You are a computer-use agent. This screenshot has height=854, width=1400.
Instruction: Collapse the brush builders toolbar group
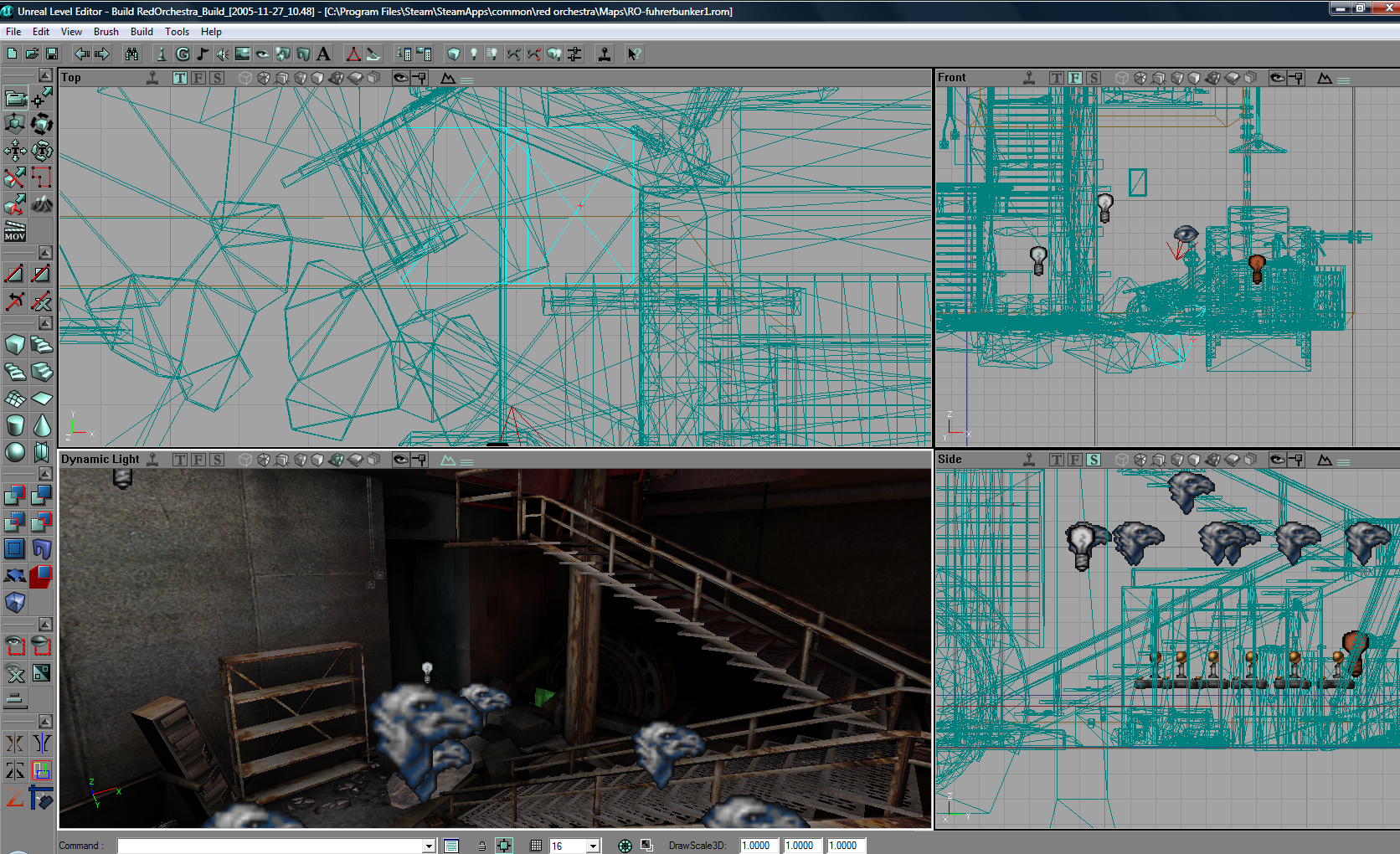45,323
